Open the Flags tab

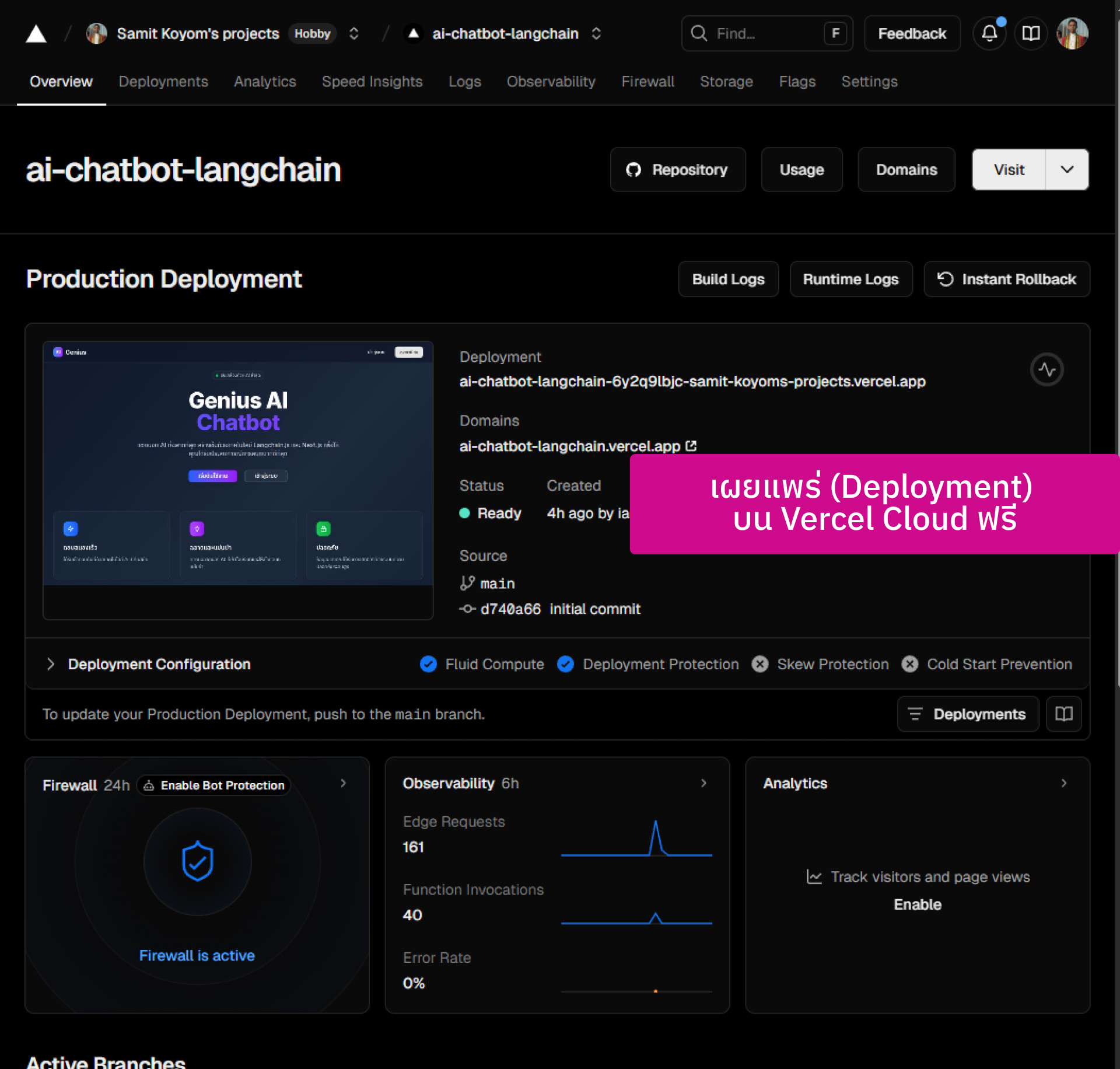click(797, 82)
